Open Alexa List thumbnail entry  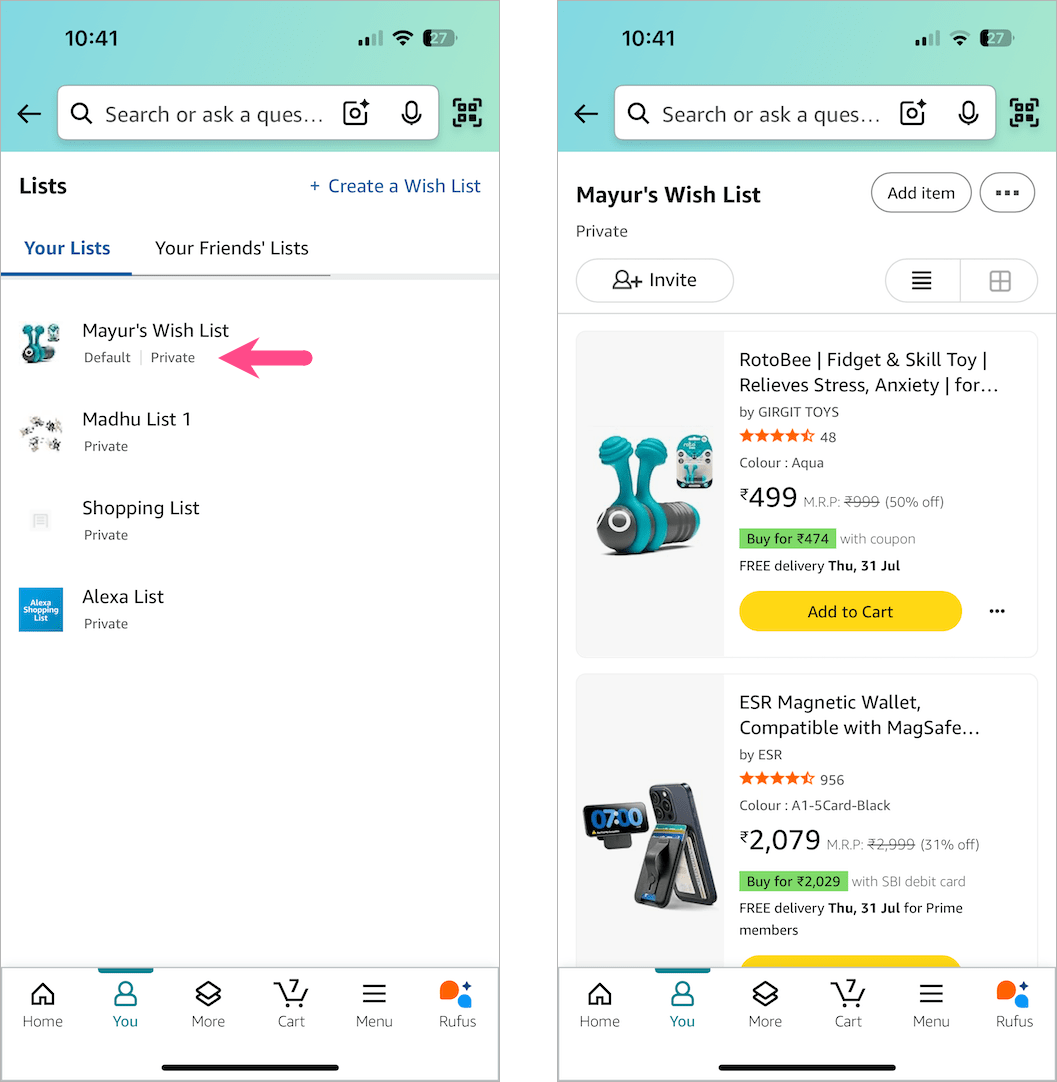[41, 609]
